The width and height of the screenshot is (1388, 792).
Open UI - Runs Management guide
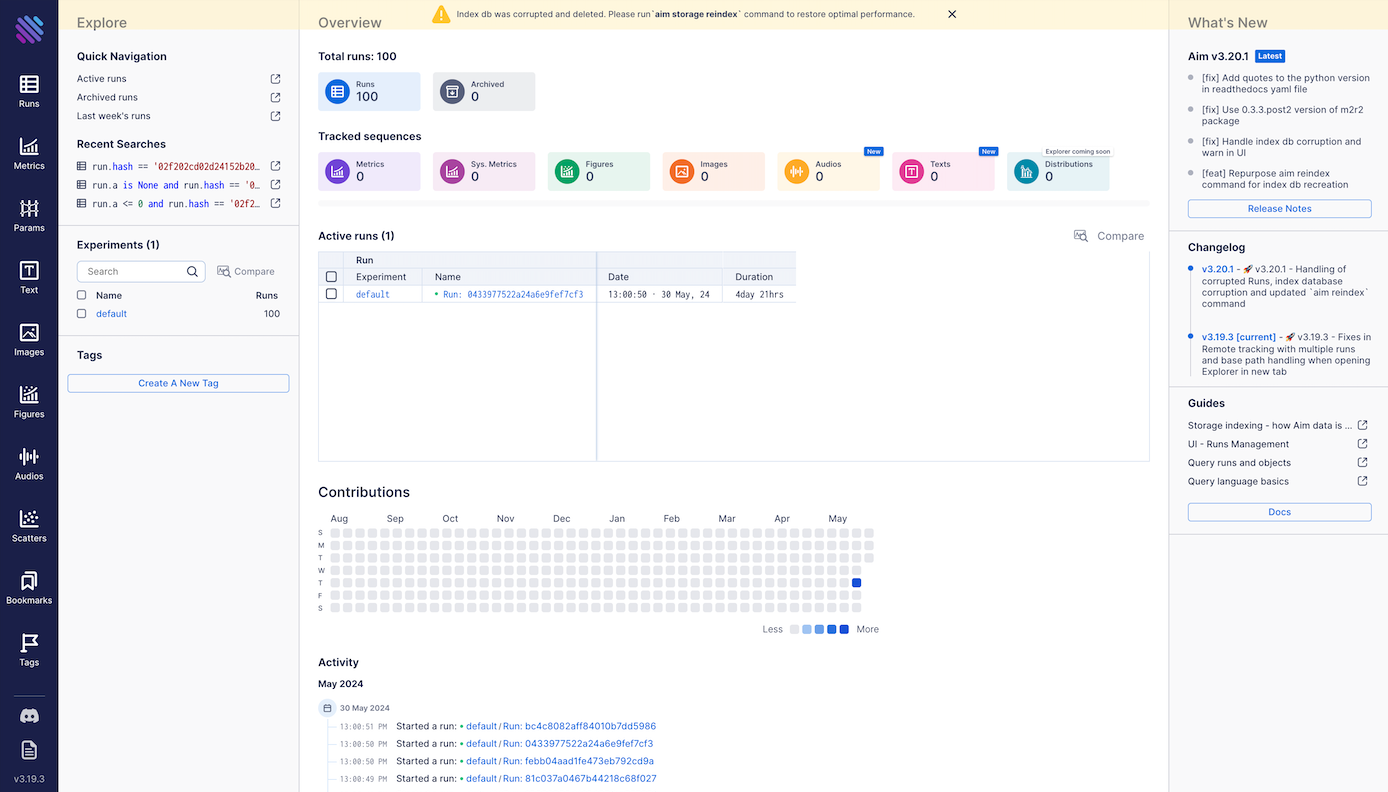(x=1239, y=444)
